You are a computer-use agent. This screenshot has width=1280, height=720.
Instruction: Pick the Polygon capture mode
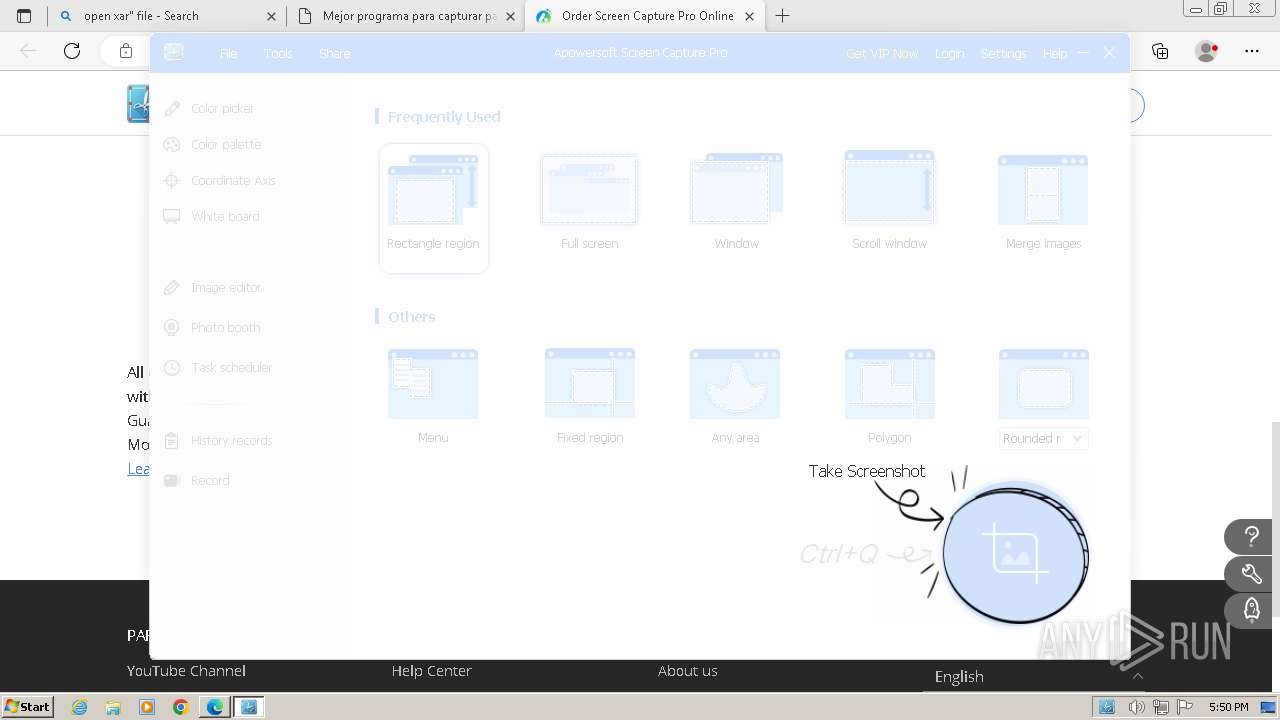(889, 395)
